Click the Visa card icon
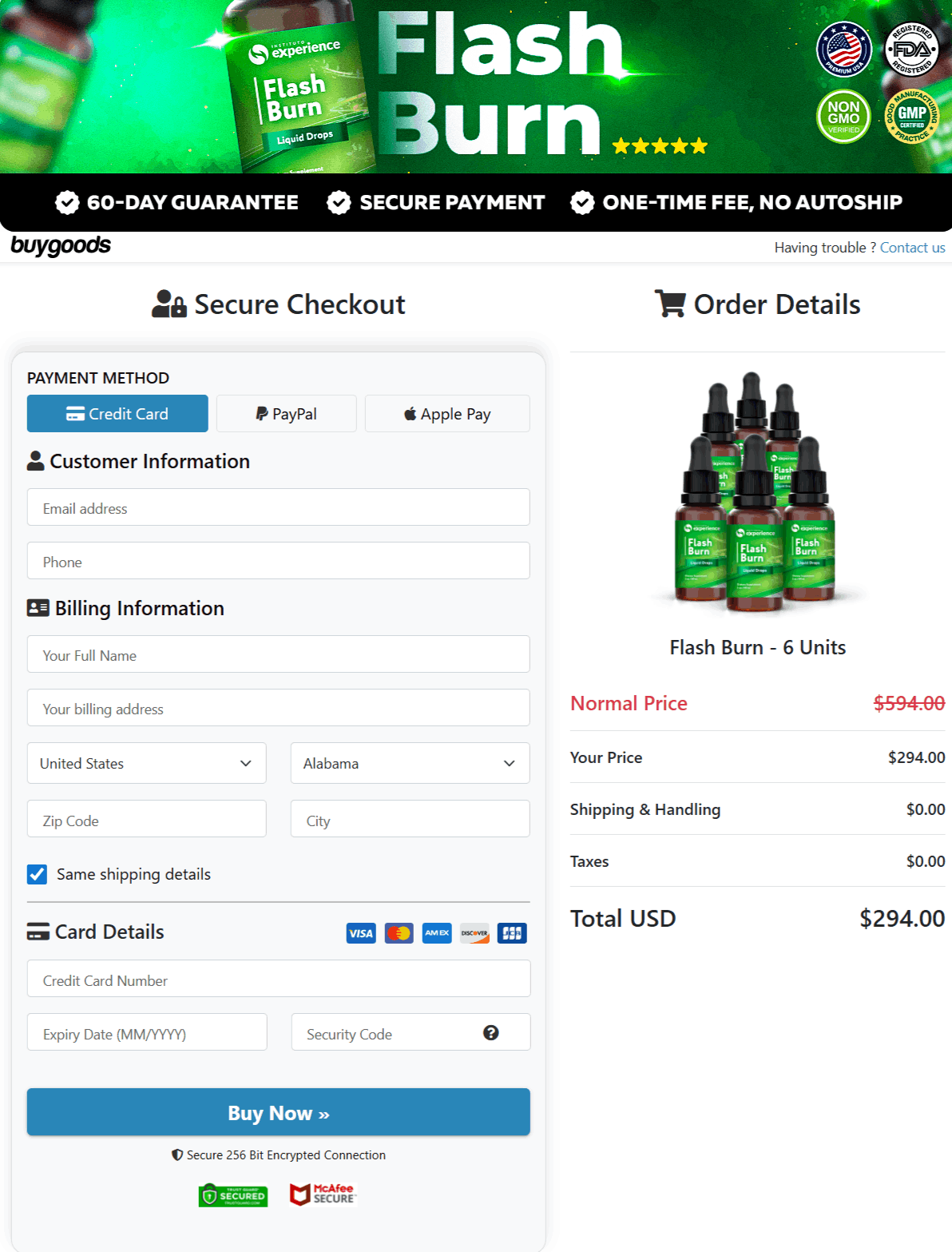 click(360, 932)
